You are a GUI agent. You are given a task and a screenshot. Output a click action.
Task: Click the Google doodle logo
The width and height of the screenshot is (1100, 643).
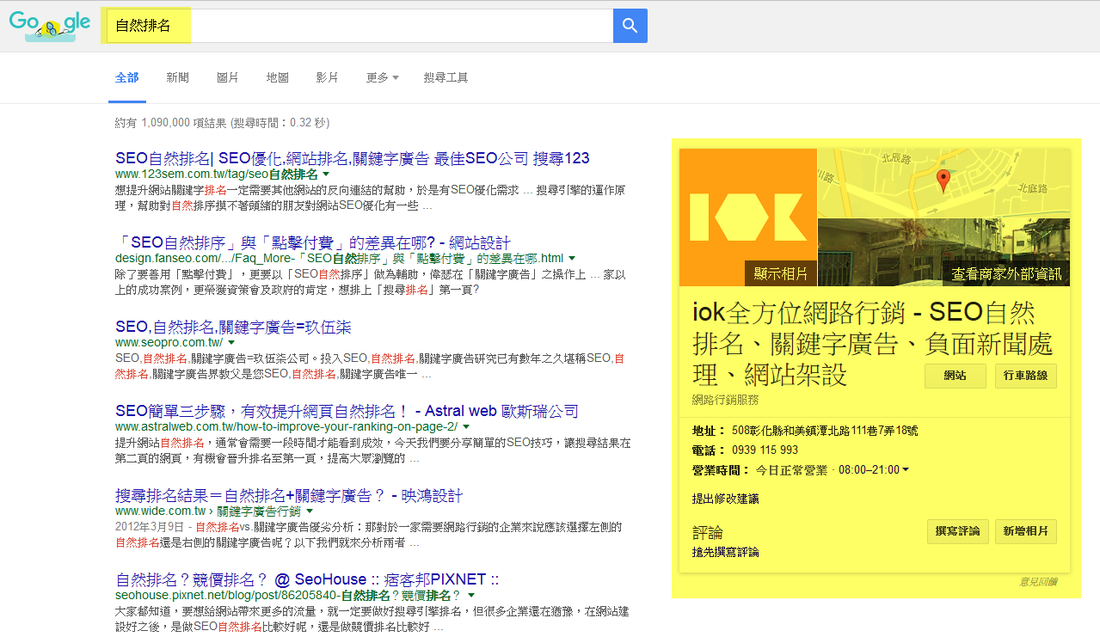[50, 26]
